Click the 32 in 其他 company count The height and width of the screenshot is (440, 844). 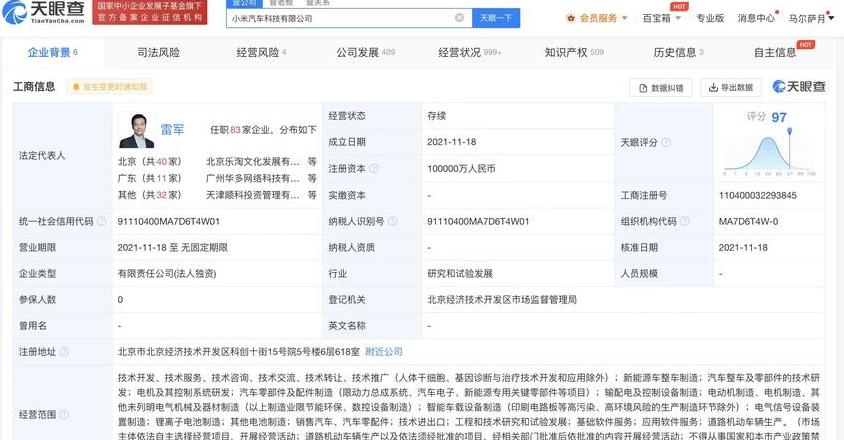(x=161, y=195)
